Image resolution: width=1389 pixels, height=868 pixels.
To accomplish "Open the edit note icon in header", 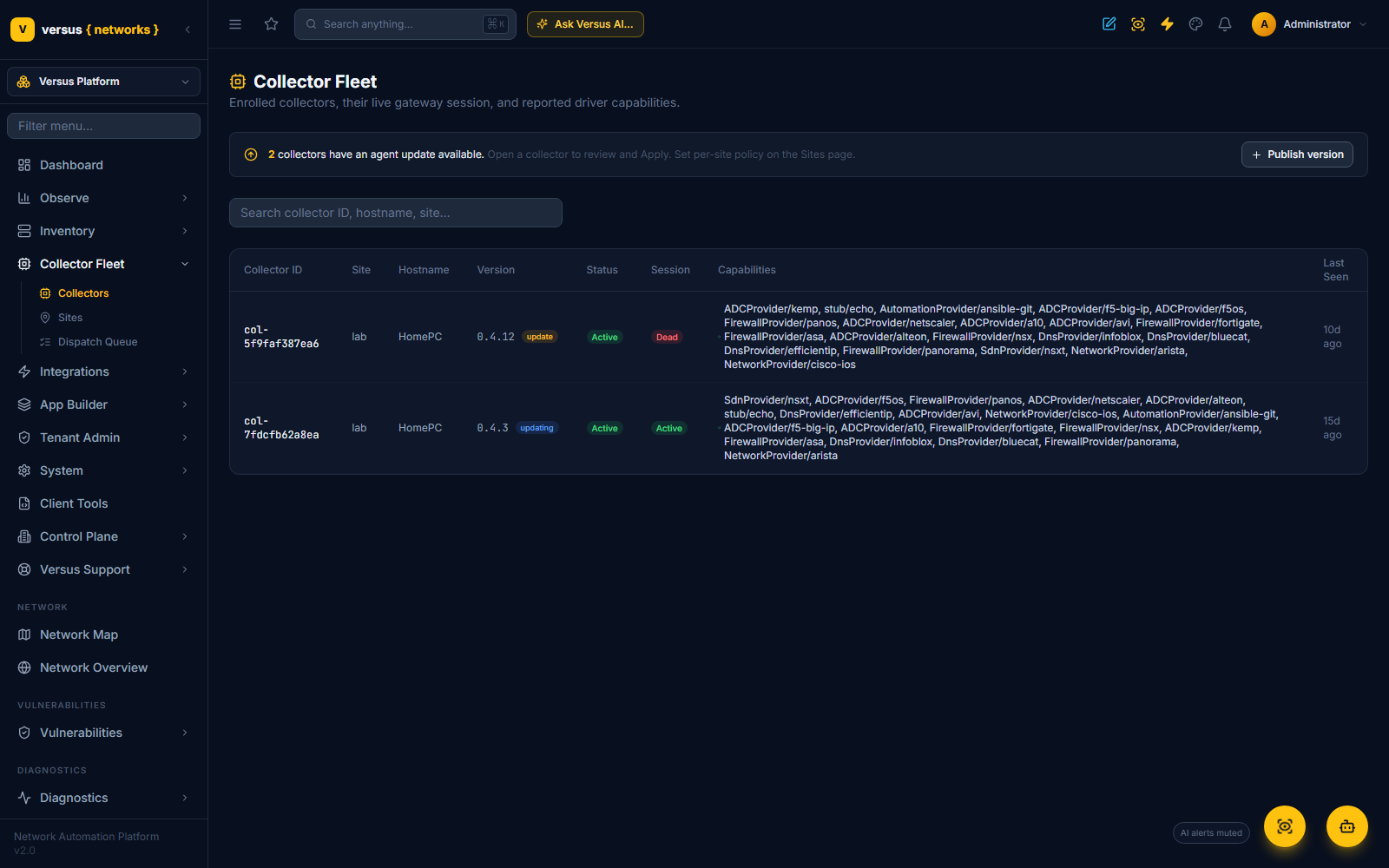I will pos(1109,24).
